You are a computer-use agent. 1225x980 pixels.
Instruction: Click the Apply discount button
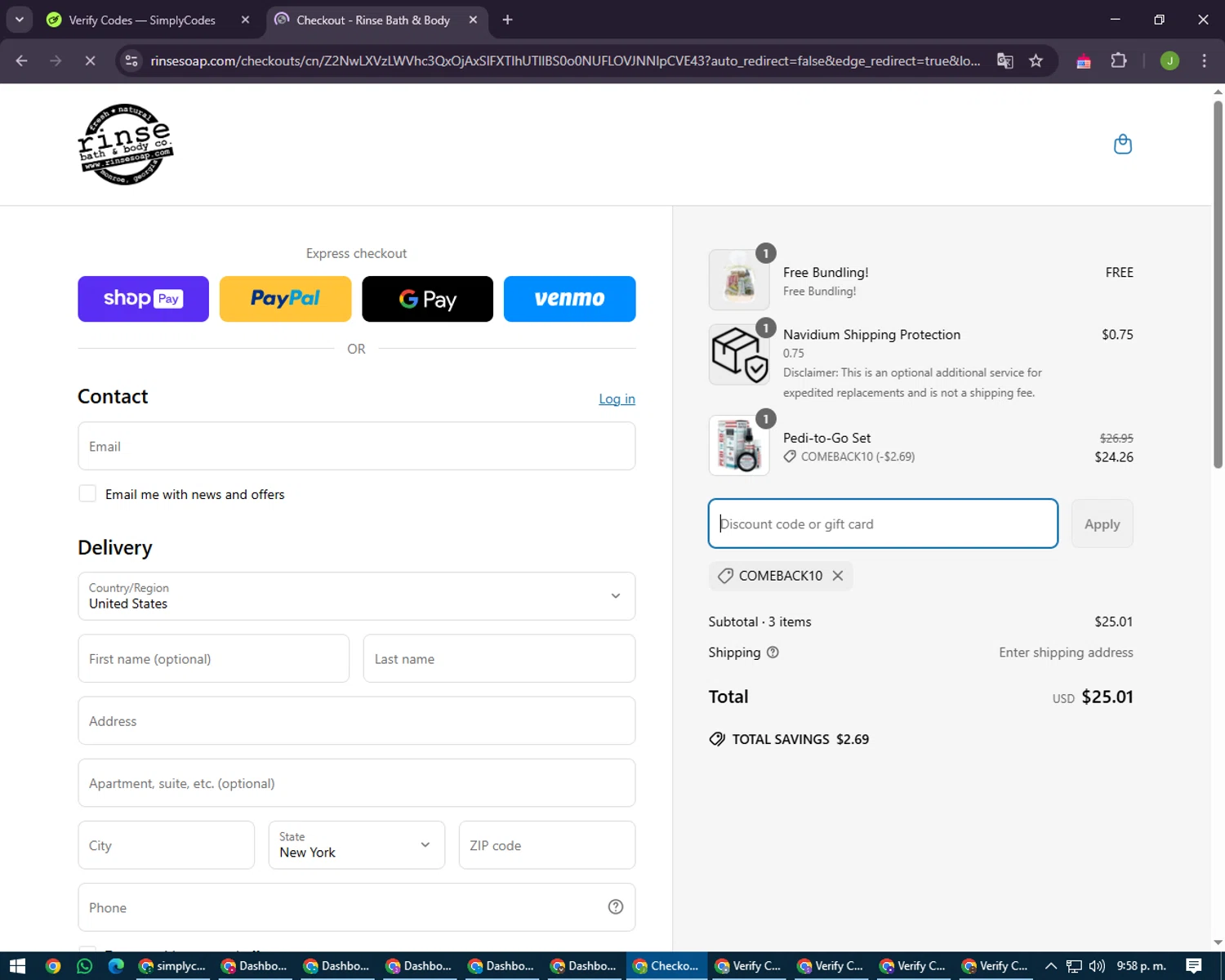click(x=1102, y=523)
